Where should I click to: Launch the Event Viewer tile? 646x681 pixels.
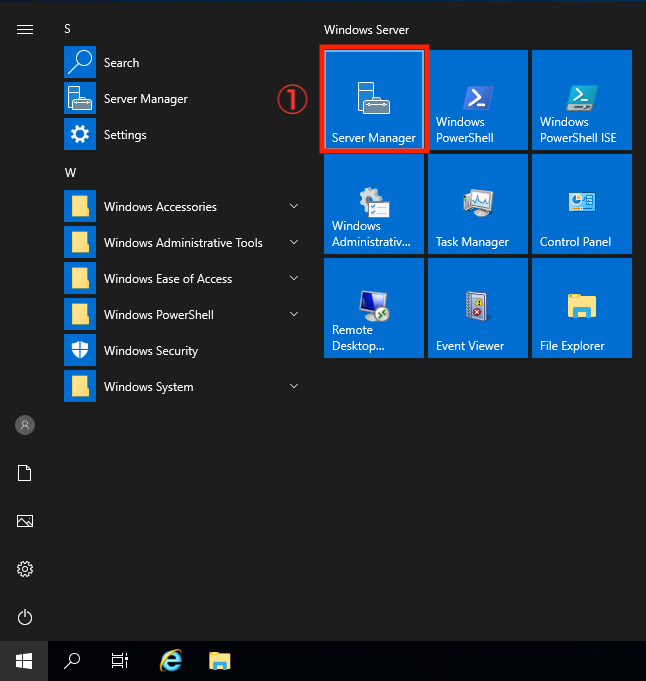[477, 308]
